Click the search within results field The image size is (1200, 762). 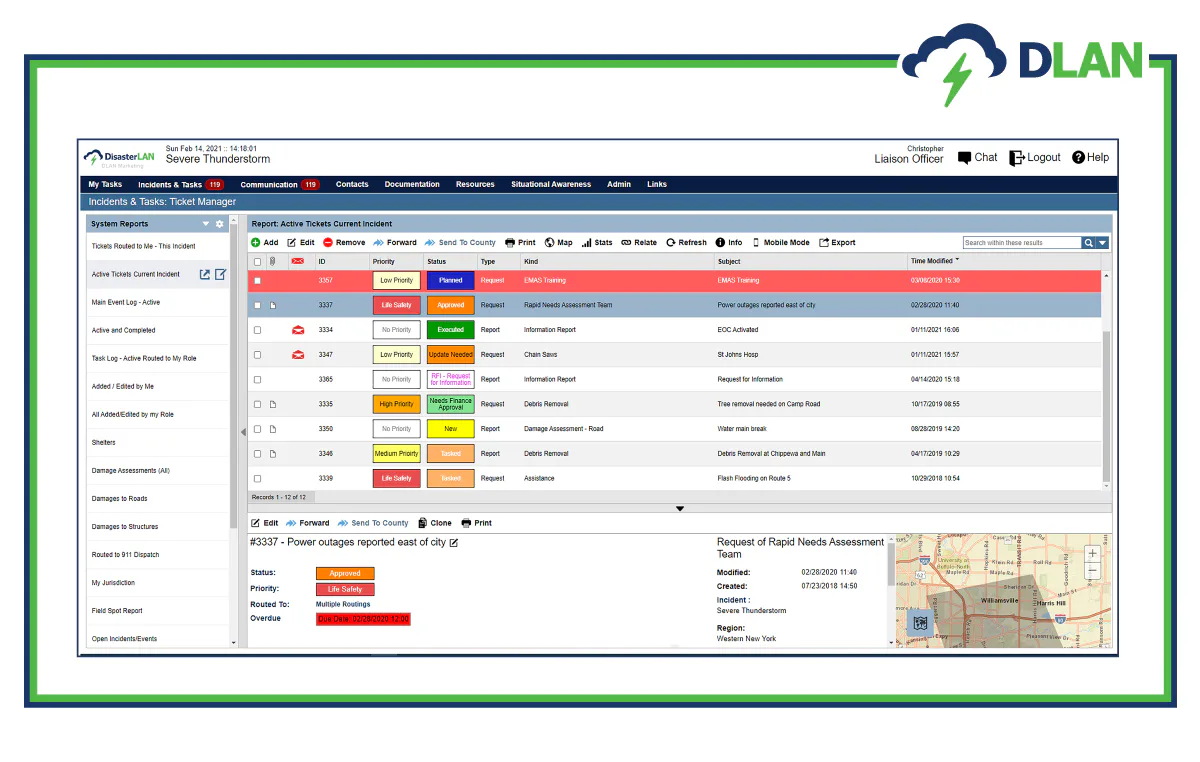pos(1022,242)
